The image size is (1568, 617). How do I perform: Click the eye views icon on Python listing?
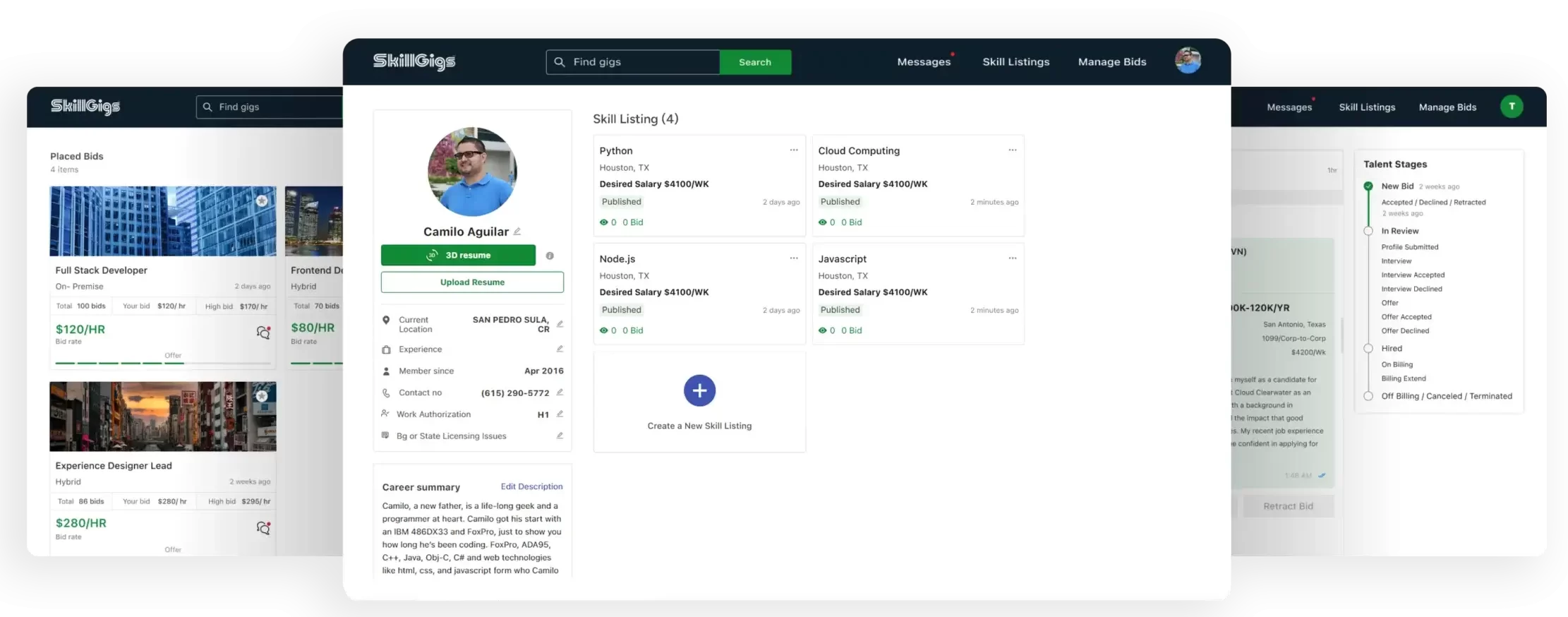pos(603,222)
